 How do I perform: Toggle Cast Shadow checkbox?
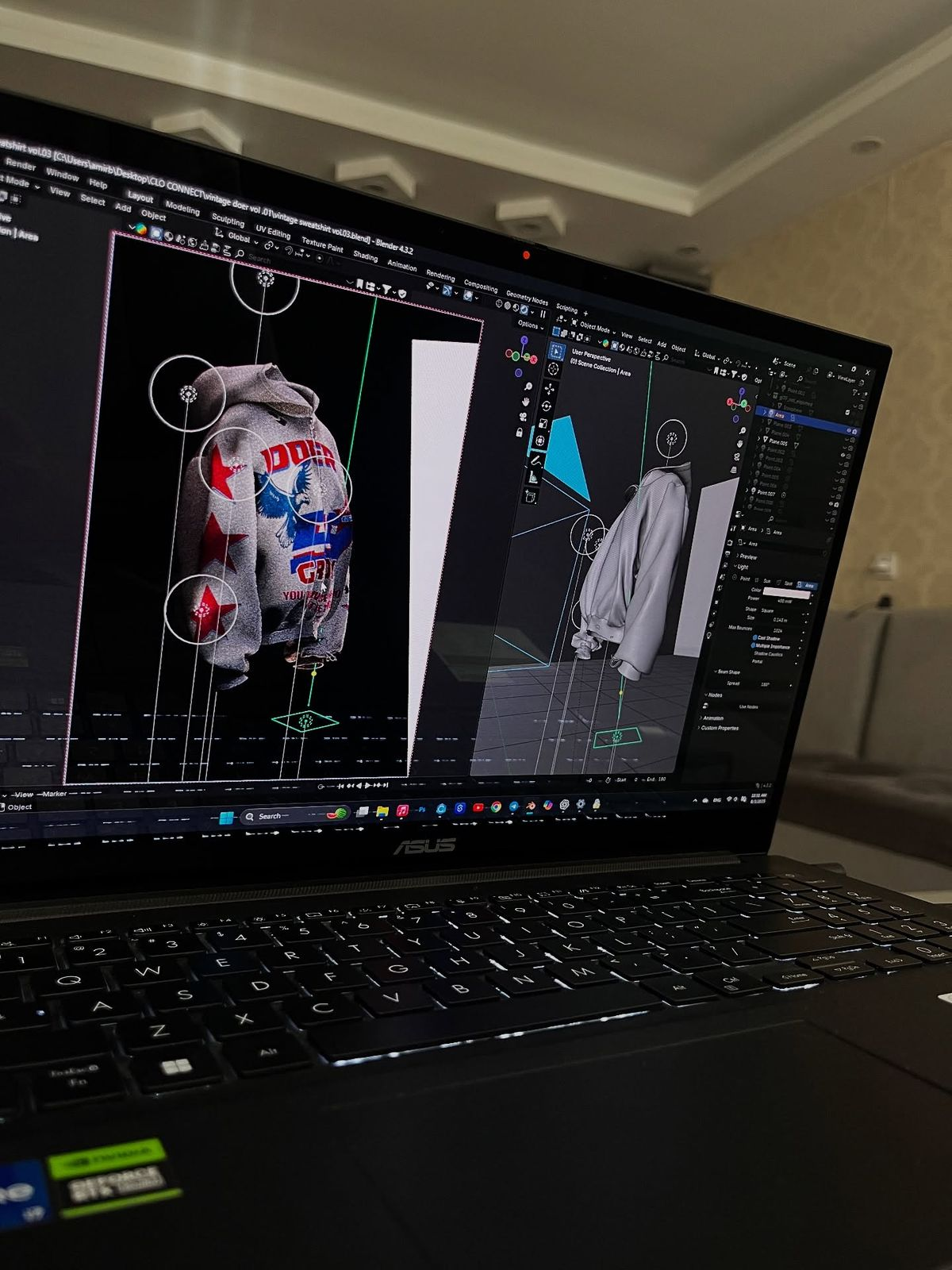(x=755, y=637)
